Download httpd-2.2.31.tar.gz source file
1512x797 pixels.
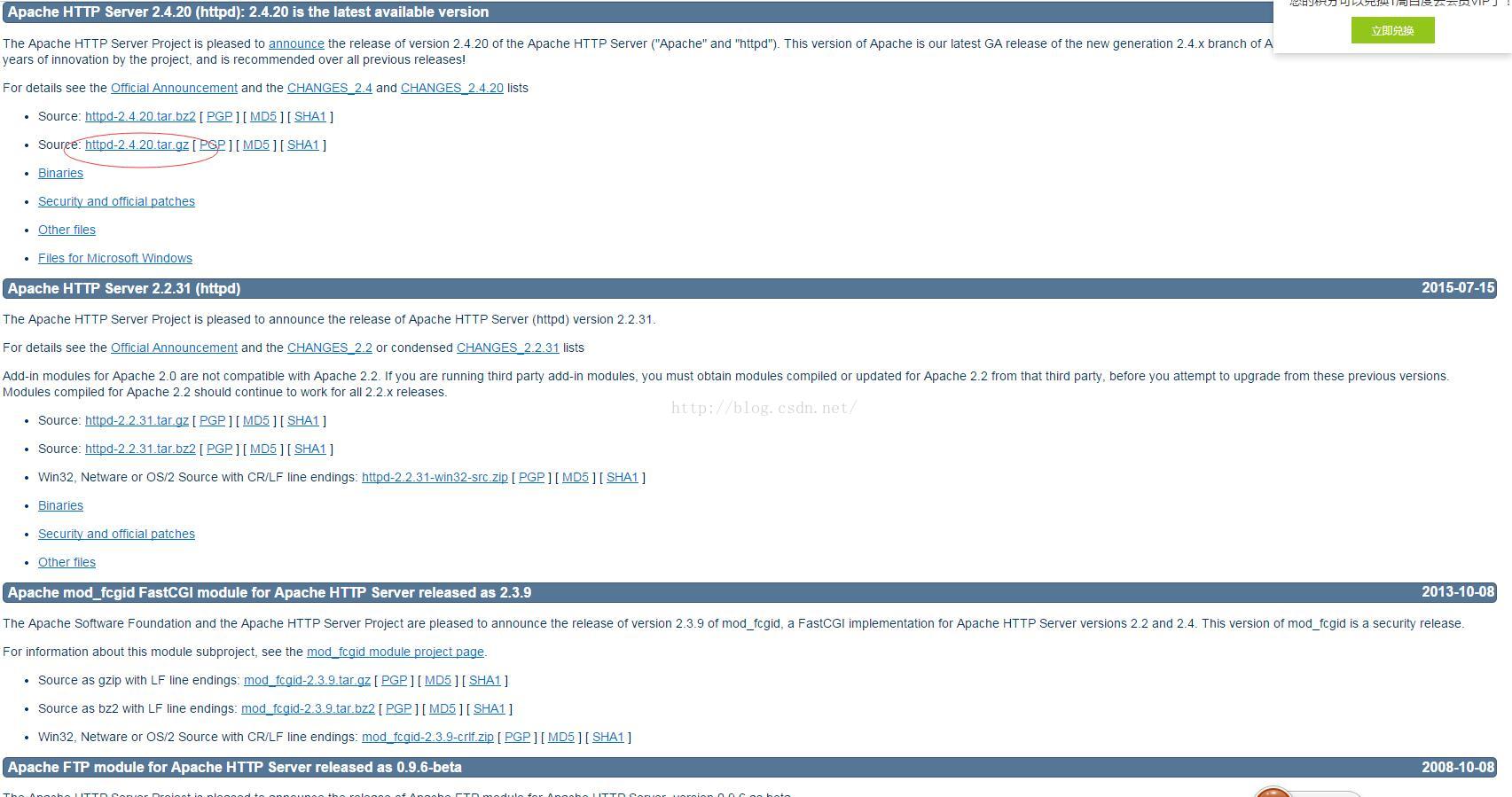[137, 420]
